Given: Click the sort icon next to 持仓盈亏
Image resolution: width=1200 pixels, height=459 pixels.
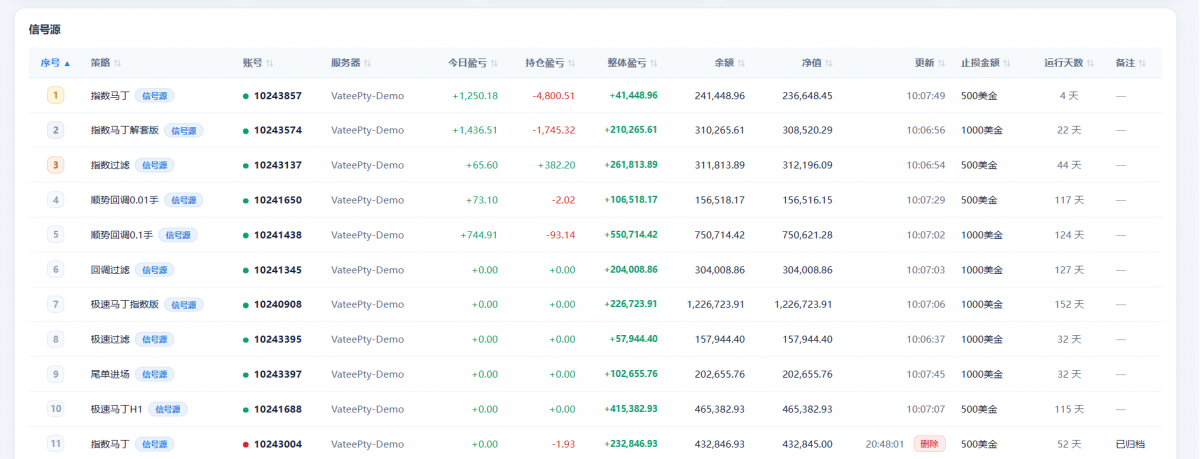Looking at the screenshot, I should 572,63.
